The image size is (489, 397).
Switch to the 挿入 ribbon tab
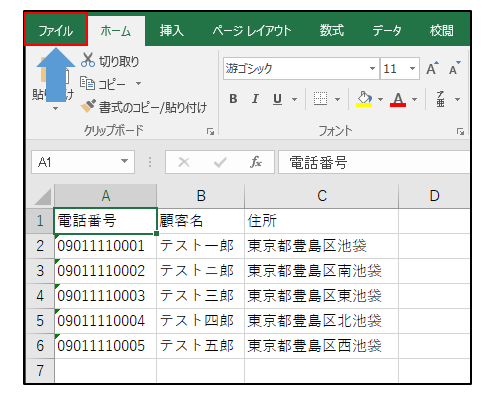pos(172,31)
